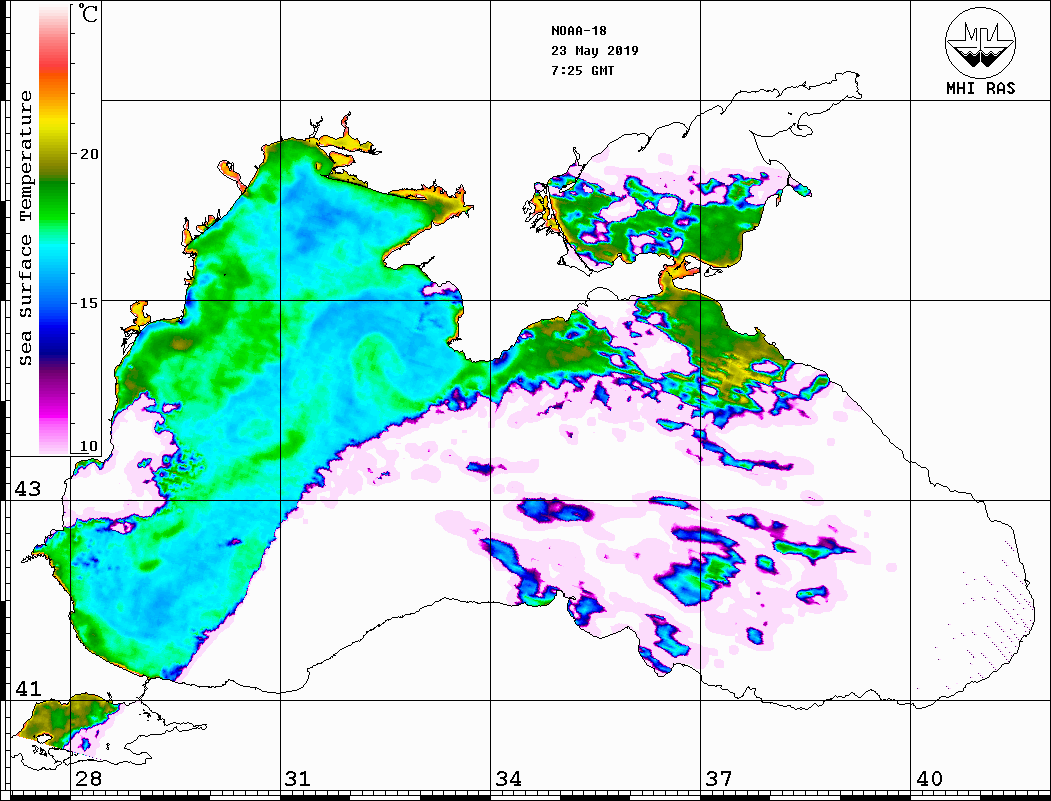Click the 'Sea Surface Temperature' legend title
Viewport: 1051px width, 801px height.
pyautogui.click(x=25, y=229)
